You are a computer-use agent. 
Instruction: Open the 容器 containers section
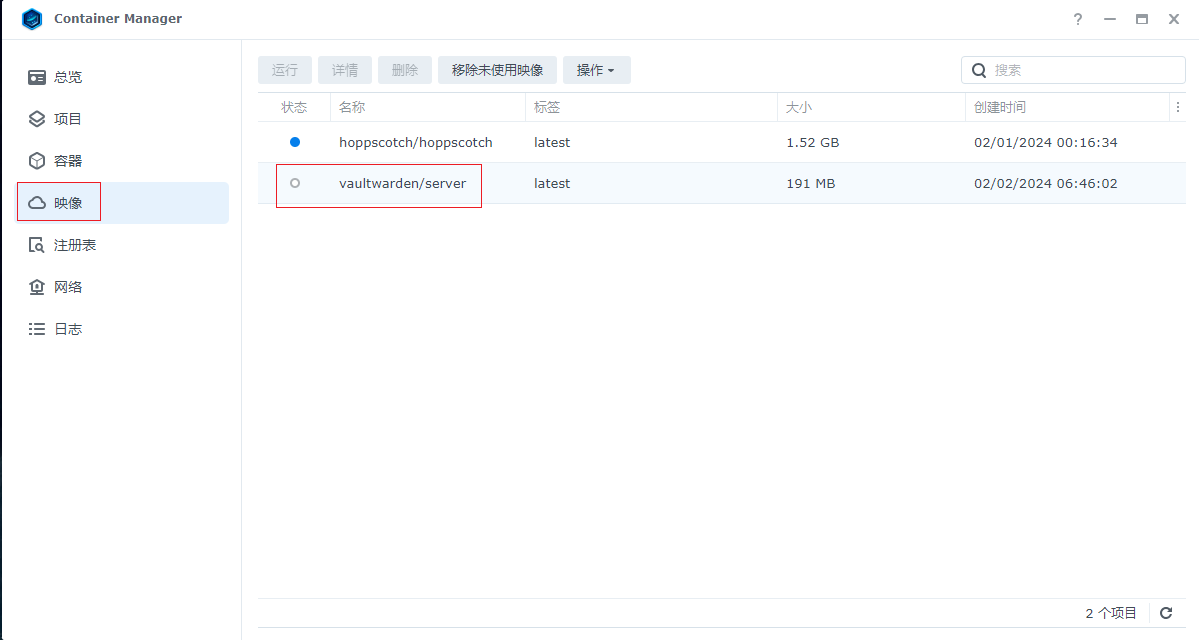click(122, 161)
